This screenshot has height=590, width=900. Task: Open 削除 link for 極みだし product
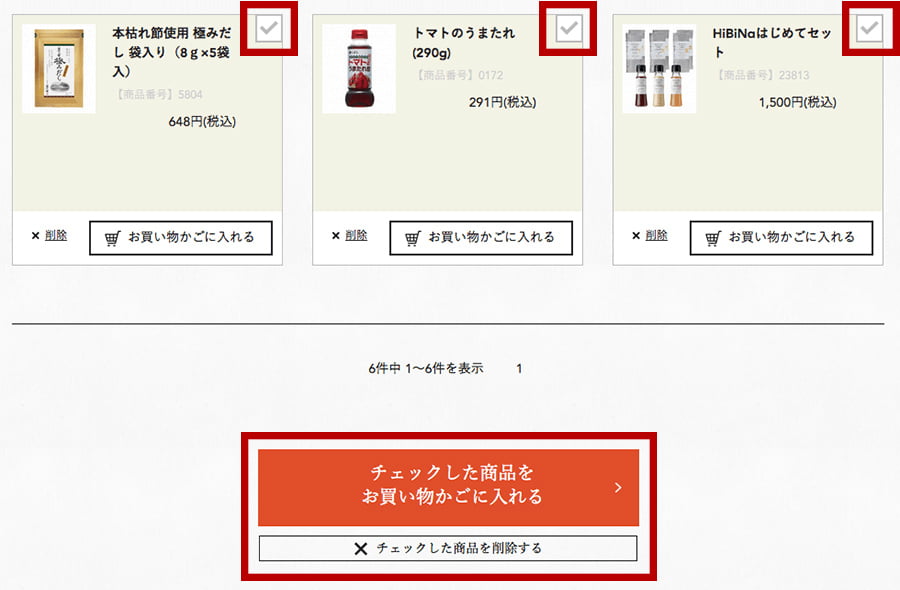(x=56, y=235)
